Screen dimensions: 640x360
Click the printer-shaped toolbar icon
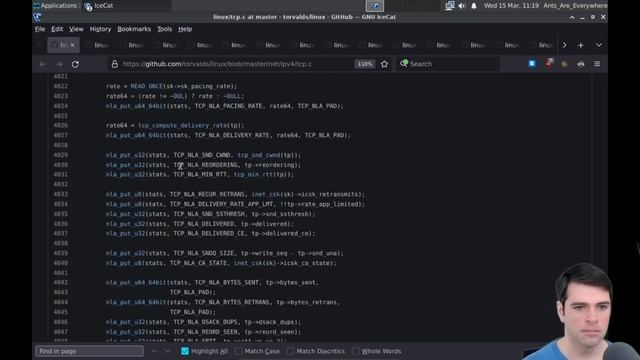pos(581,64)
